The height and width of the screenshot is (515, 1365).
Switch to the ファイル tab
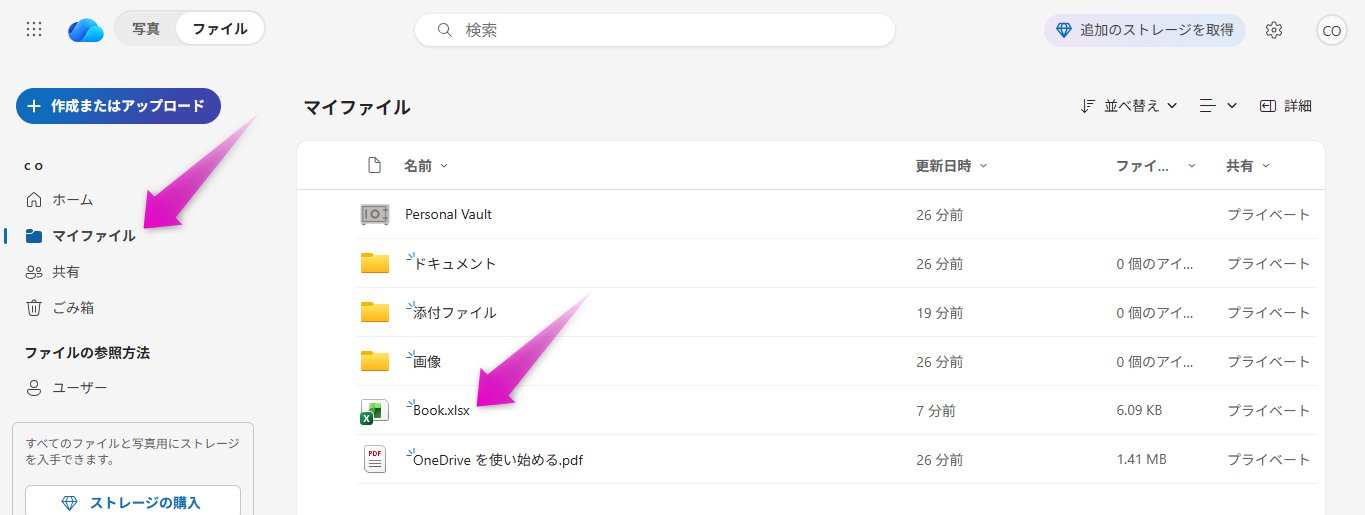click(x=220, y=29)
